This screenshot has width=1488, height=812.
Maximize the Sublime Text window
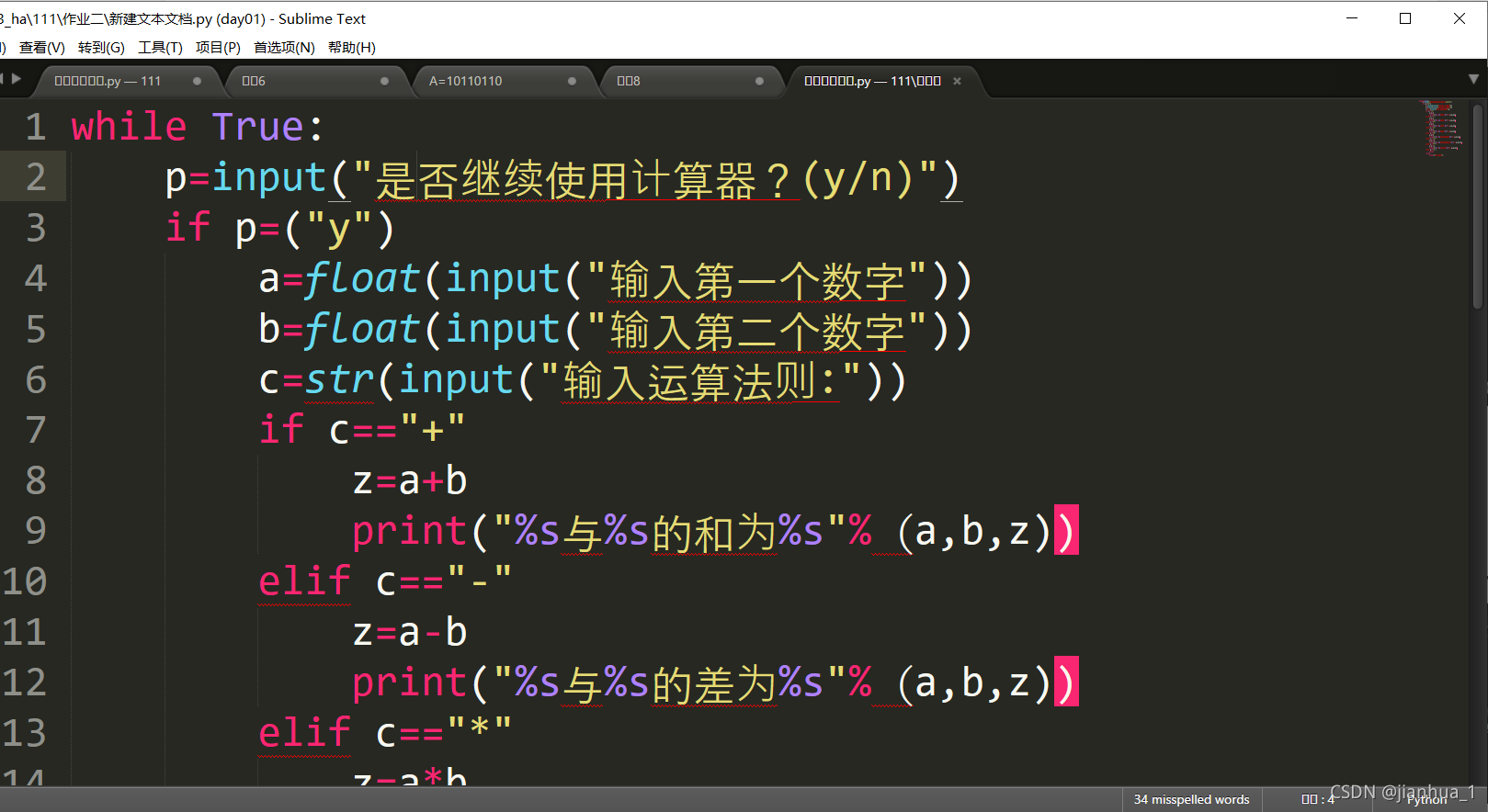click(1405, 18)
